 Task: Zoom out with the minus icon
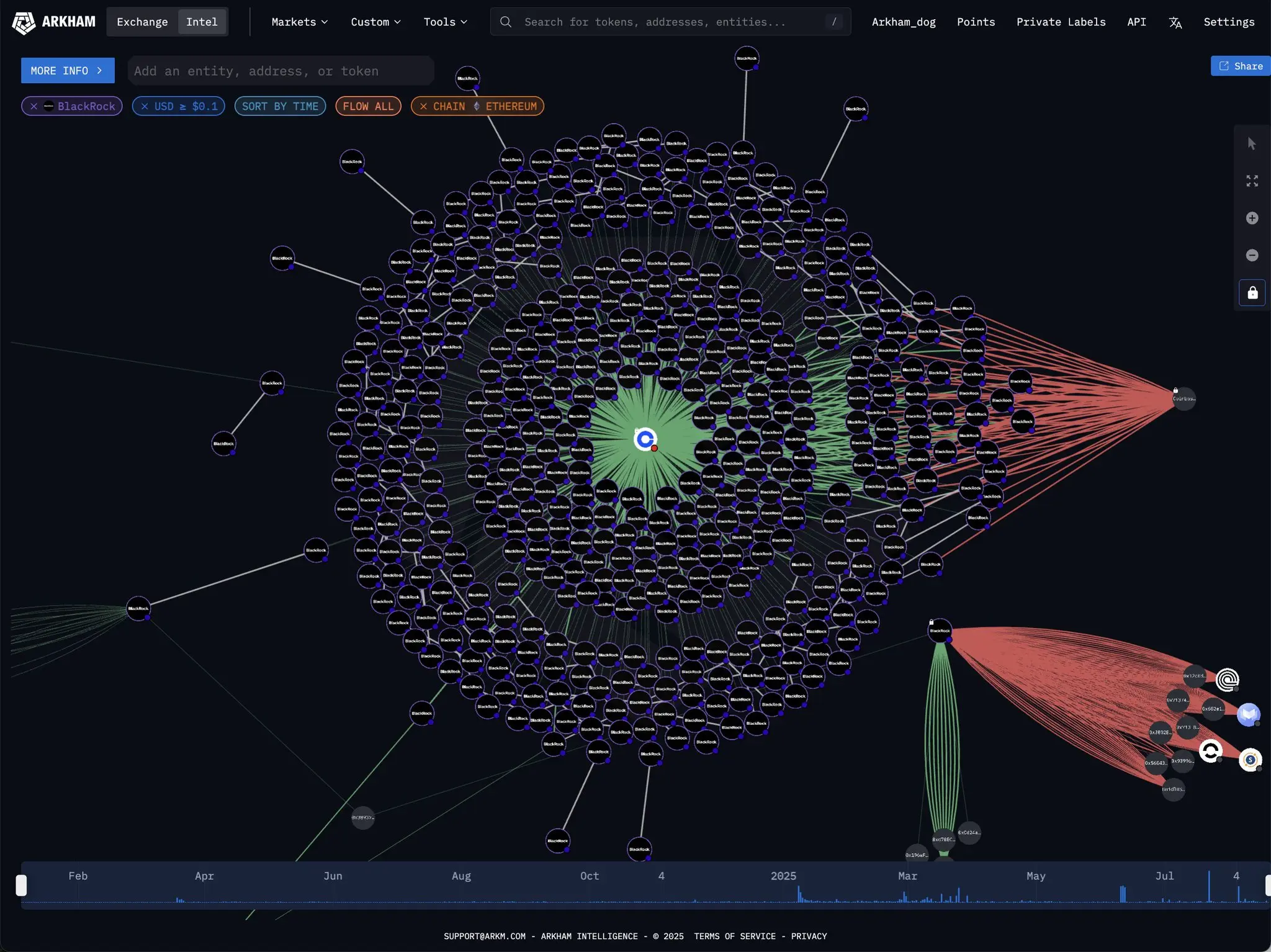point(1252,255)
